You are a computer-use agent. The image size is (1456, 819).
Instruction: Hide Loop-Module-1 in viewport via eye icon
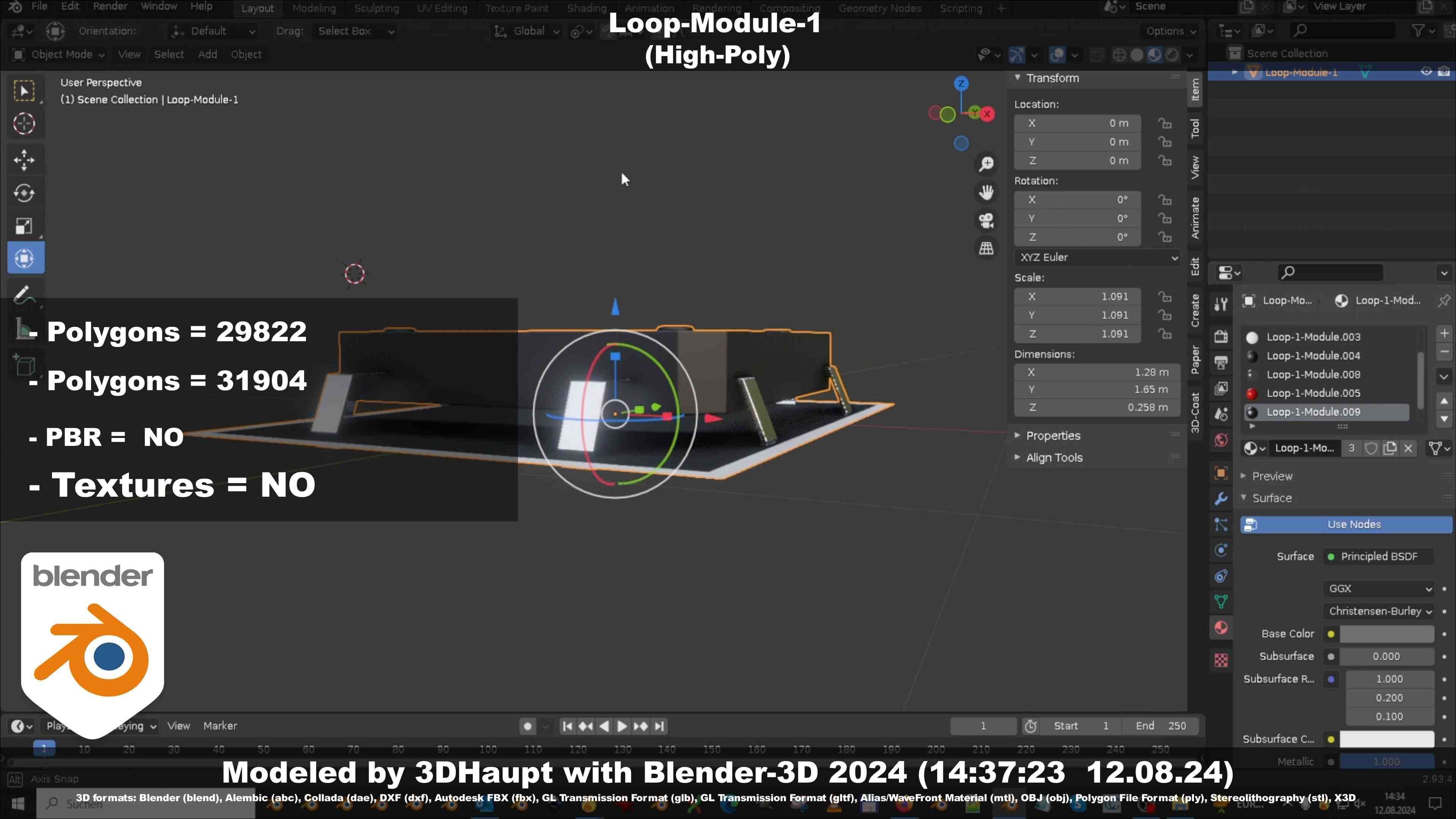point(1426,72)
